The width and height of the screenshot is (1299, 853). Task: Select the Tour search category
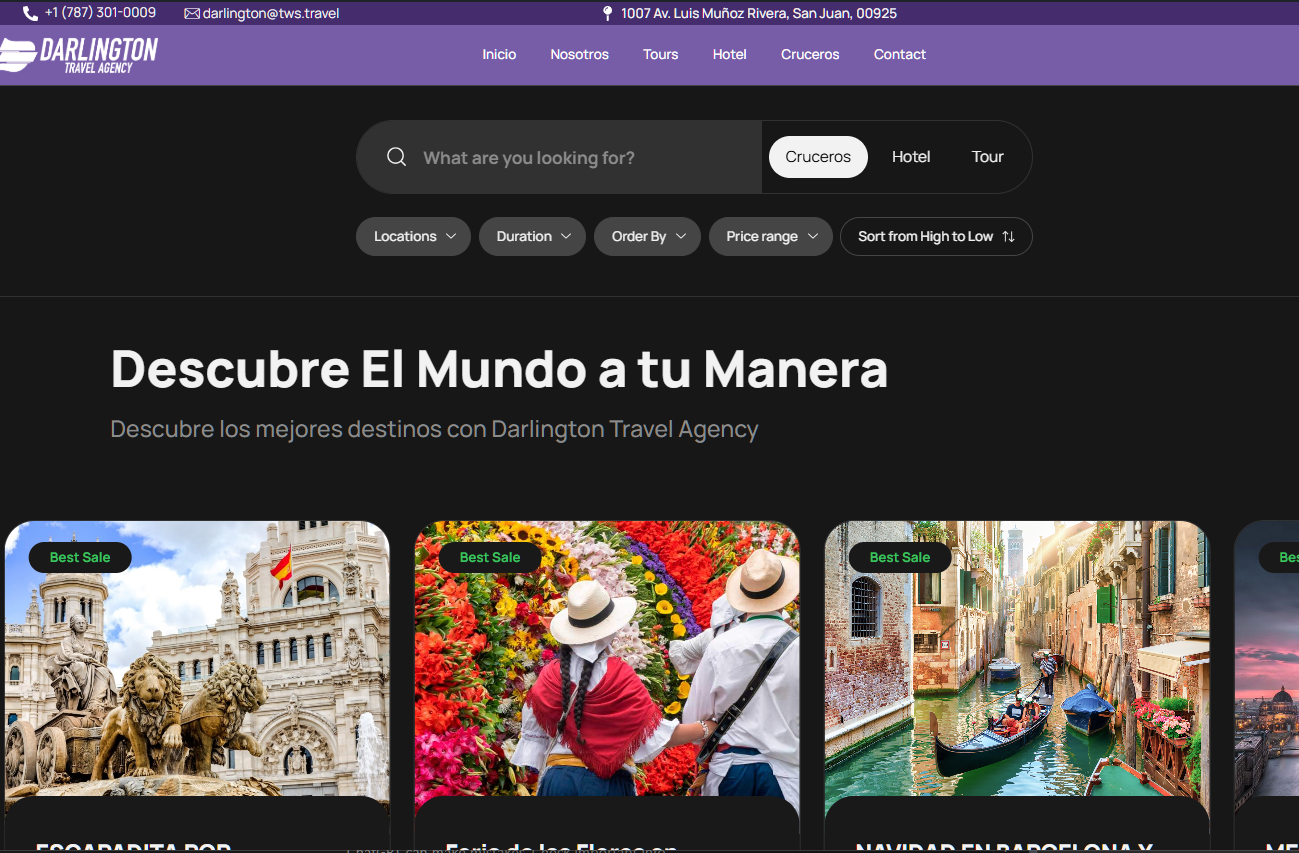987,157
